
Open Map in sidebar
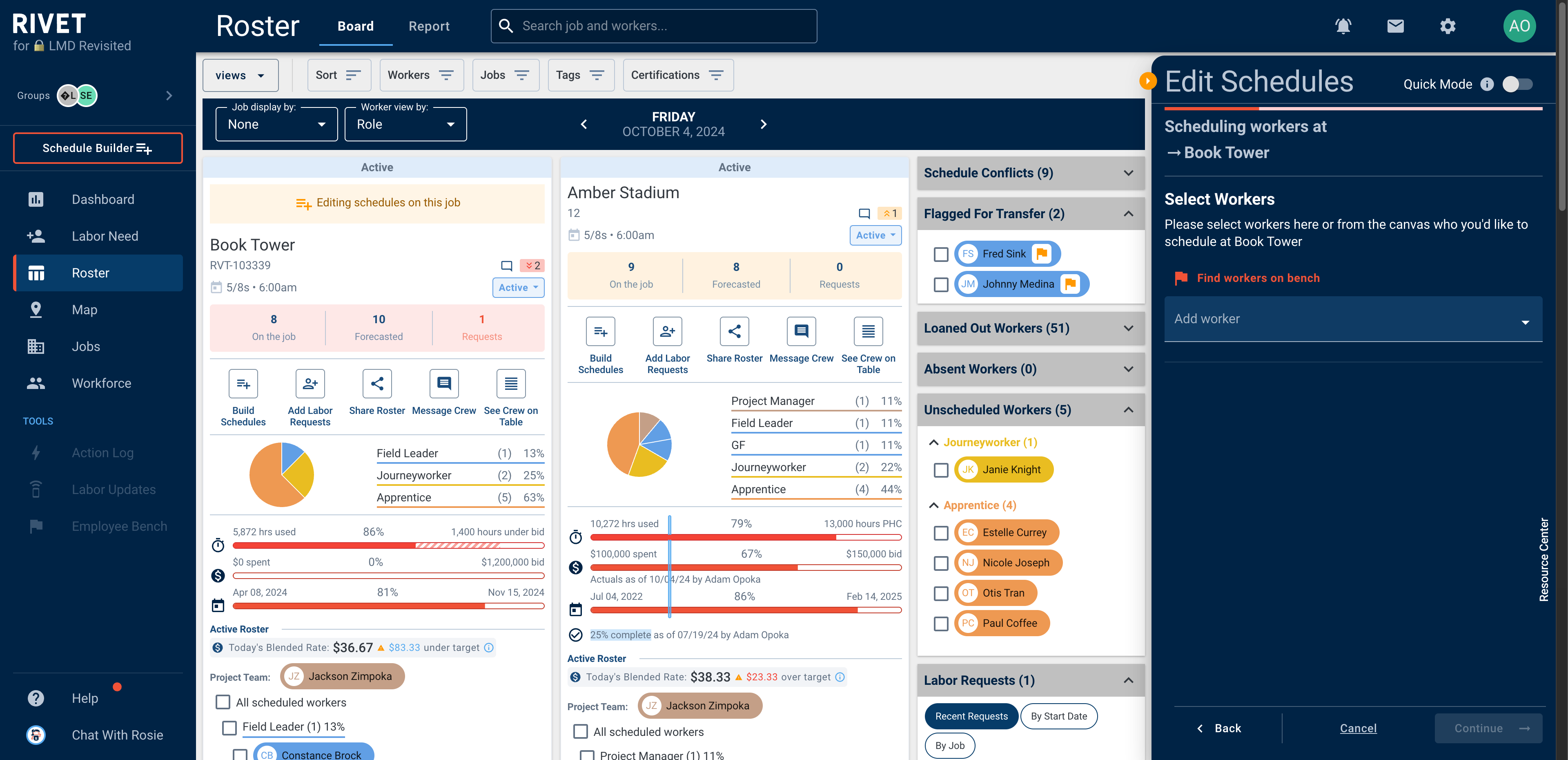[98, 309]
